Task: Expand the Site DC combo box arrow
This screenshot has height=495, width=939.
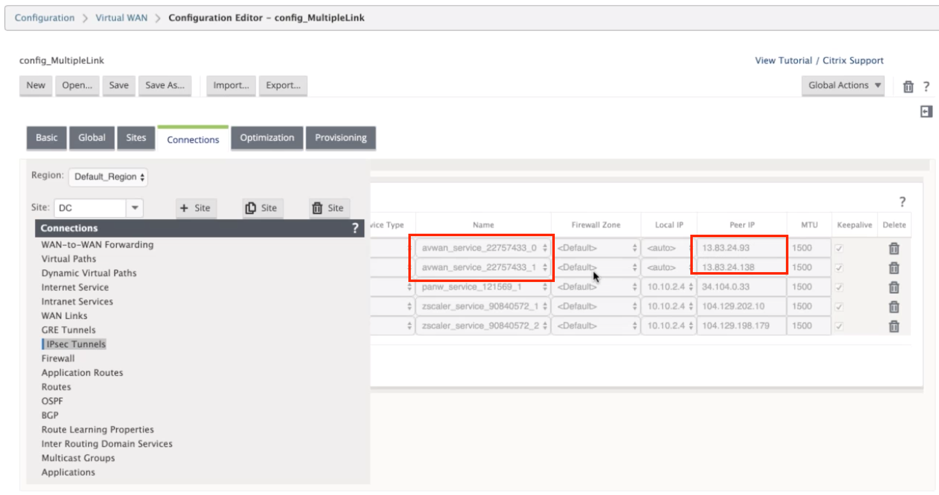Action: click(x=135, y=208)
